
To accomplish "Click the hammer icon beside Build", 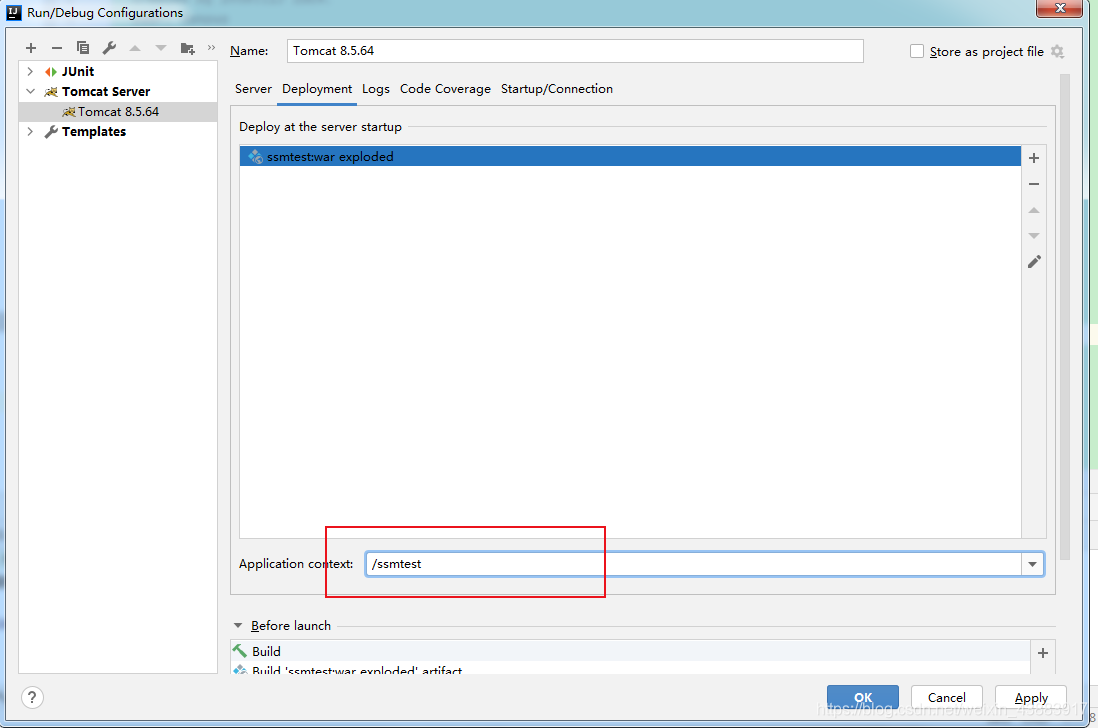I will point(240,651).
